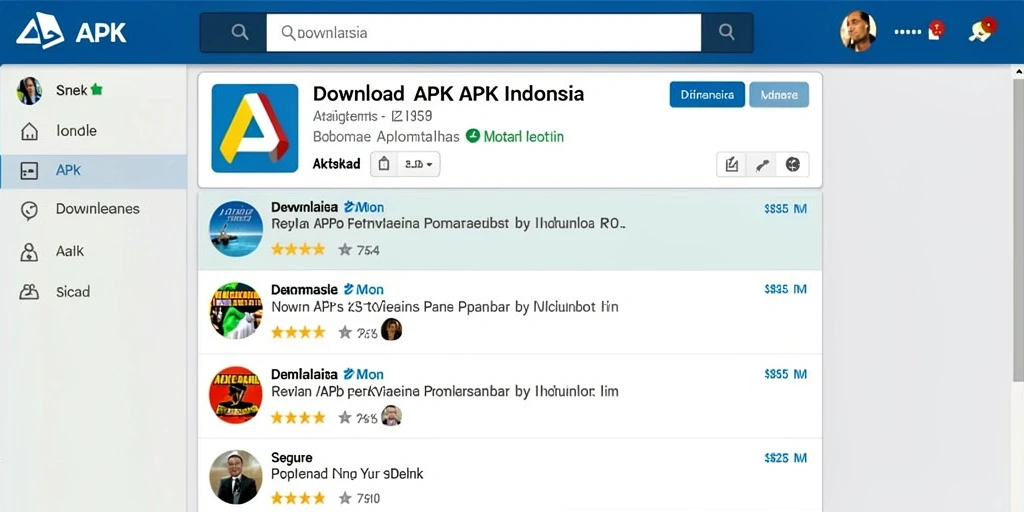Click the pen icon in app card
The image size is (1024, 512).
pyautogui.click(x=761, y=165)
